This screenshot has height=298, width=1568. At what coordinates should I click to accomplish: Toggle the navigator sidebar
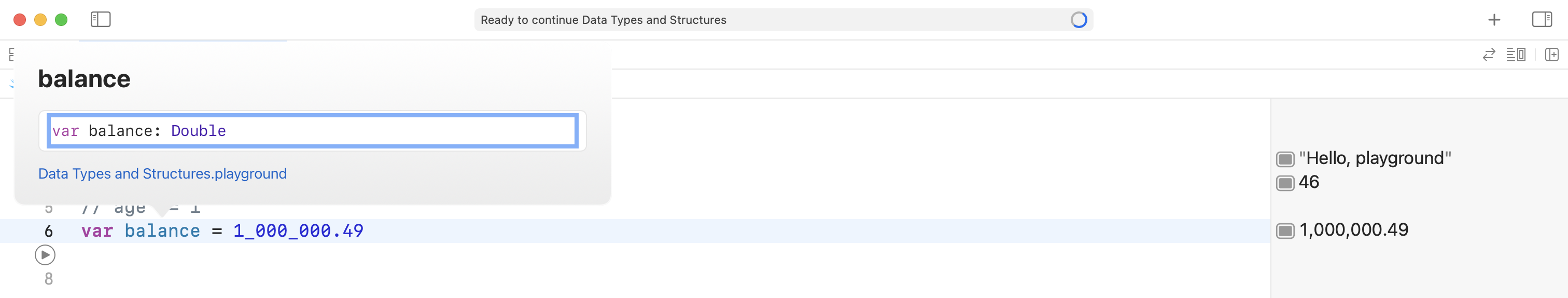(101, 20)
